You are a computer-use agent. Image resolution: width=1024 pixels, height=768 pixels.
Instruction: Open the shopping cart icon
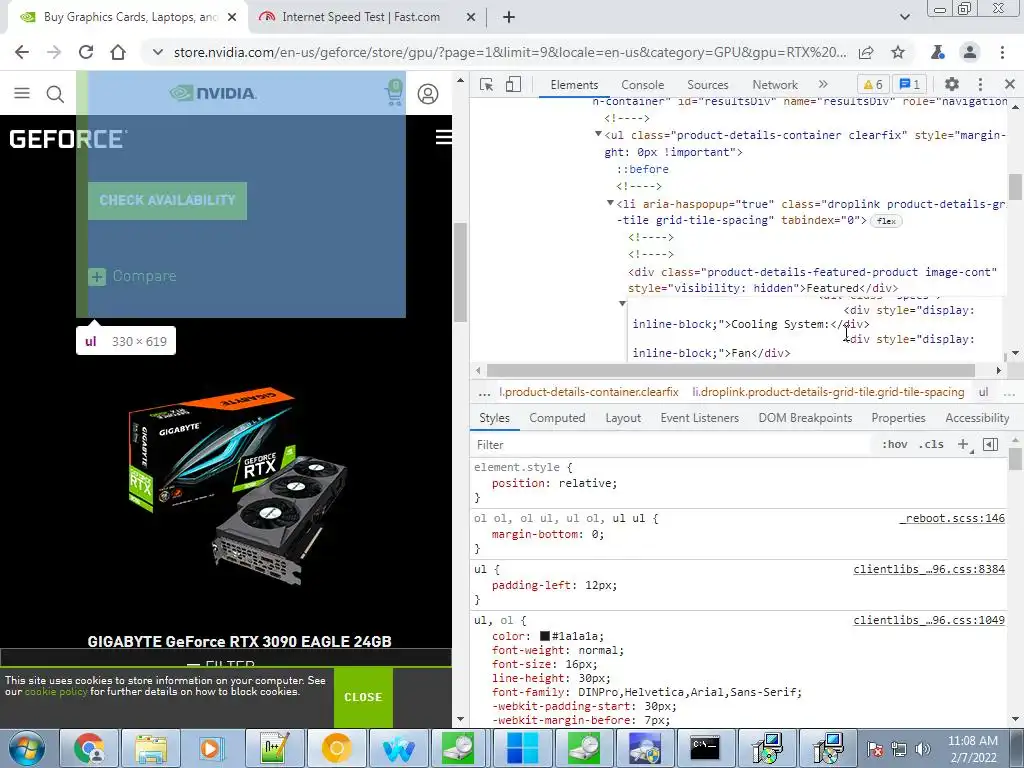click(394, 92)
